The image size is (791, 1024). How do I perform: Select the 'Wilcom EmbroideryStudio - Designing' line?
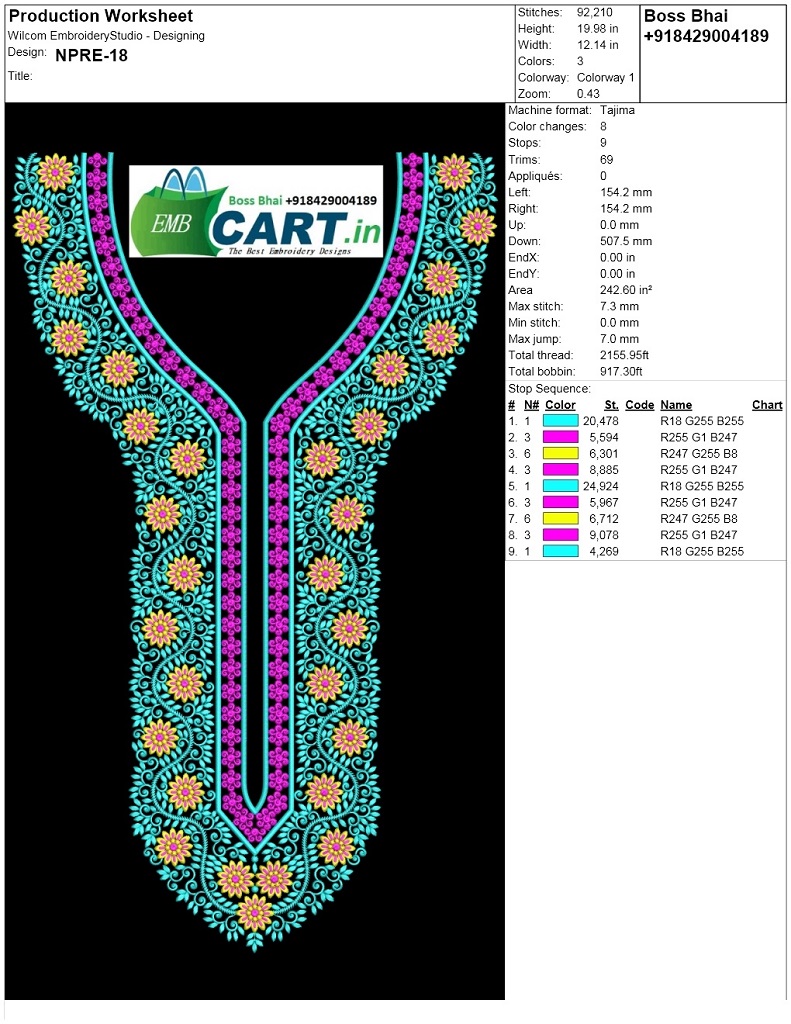106,36
